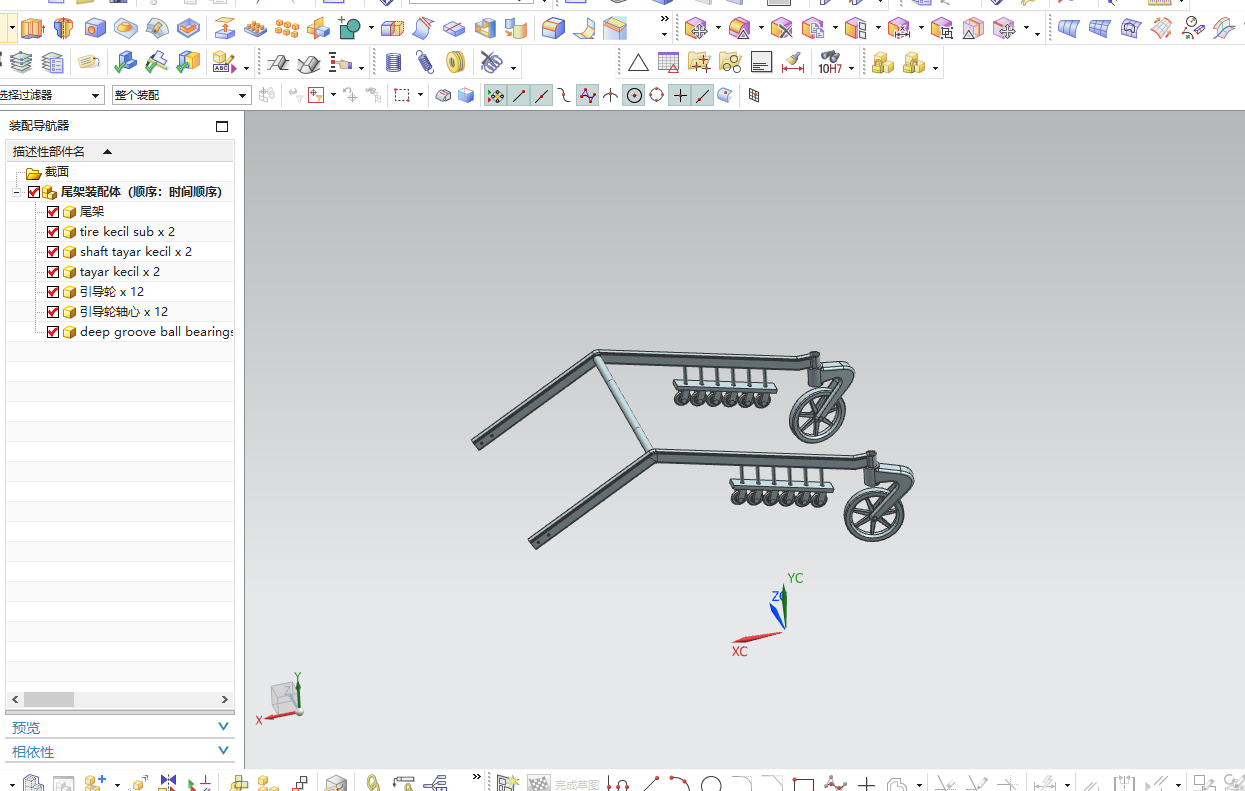Click the yellow tag label icon
1245x791 pixels.
89,63
